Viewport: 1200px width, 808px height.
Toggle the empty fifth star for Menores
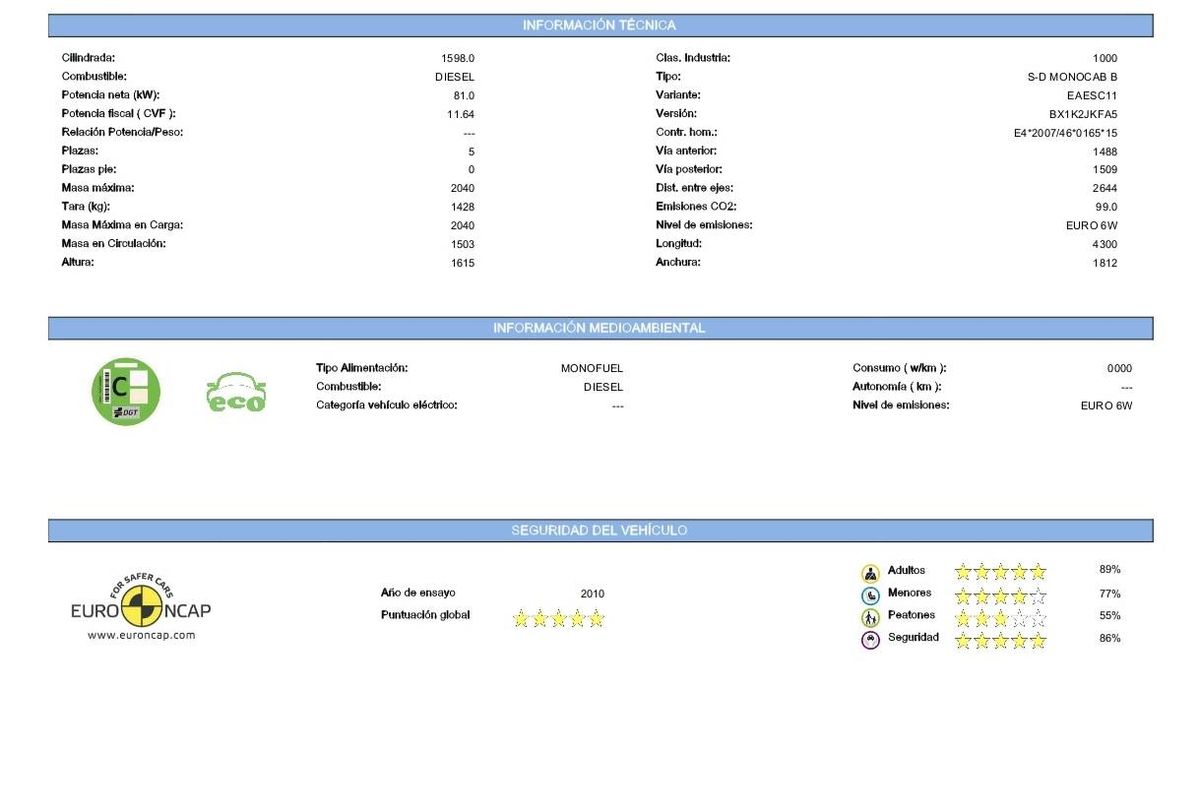[1040, 592]
